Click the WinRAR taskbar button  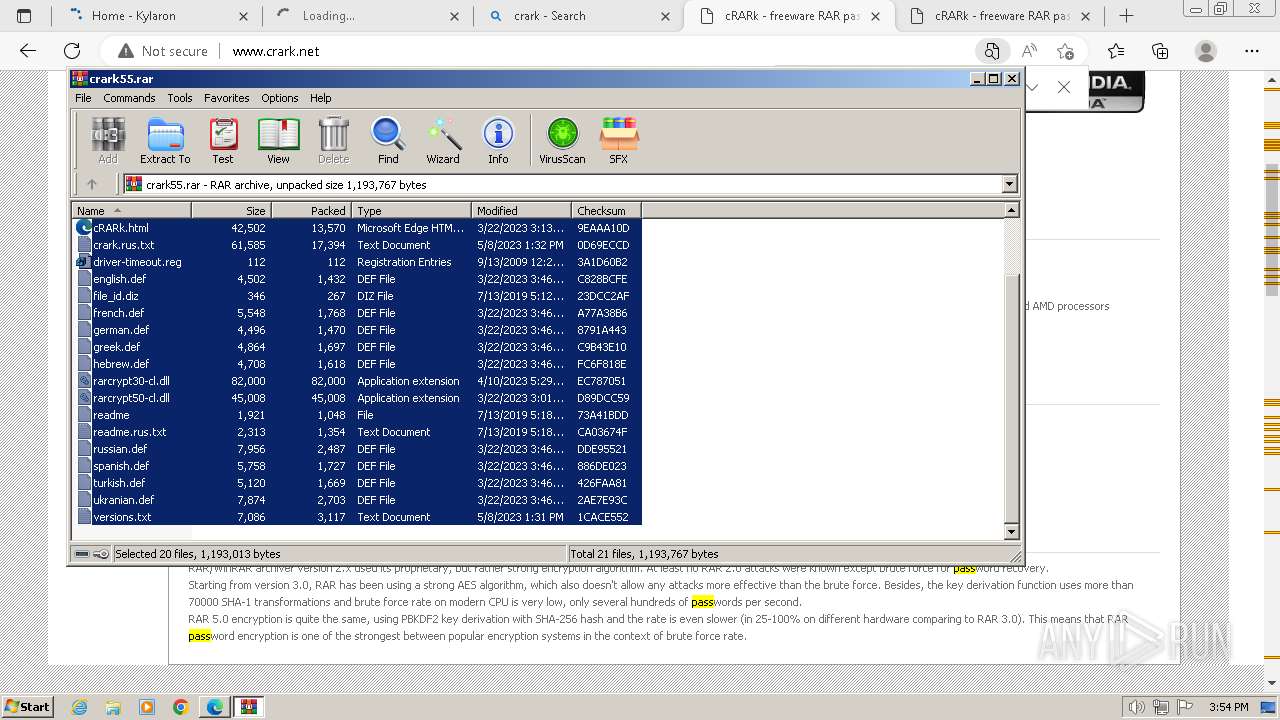point(248,707)
